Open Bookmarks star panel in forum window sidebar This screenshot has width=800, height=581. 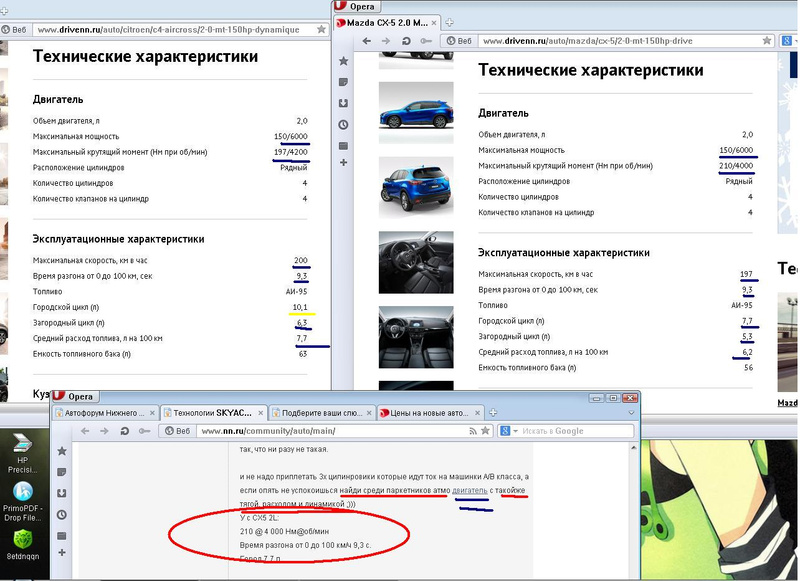[62, 451]
